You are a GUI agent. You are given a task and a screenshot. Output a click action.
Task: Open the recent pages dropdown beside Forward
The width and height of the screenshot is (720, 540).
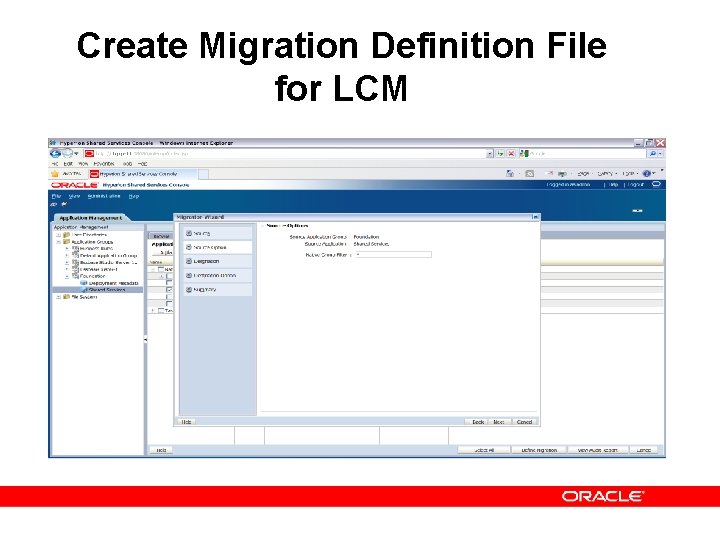pyautogui.click(x=76, y=154)
